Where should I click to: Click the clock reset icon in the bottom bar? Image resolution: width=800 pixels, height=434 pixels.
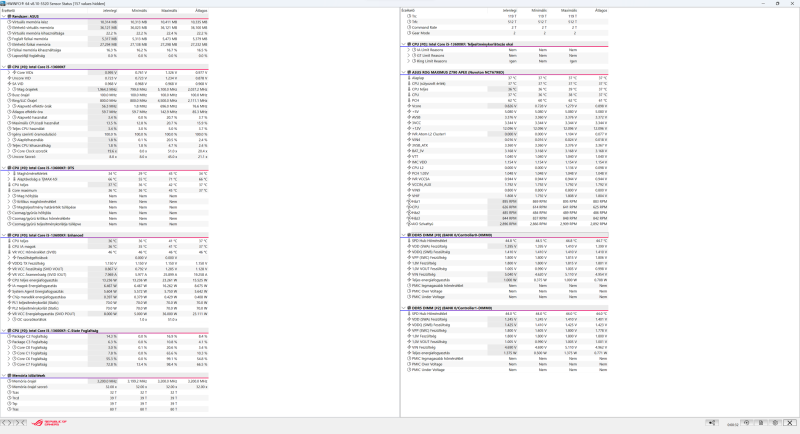[746, 423]
